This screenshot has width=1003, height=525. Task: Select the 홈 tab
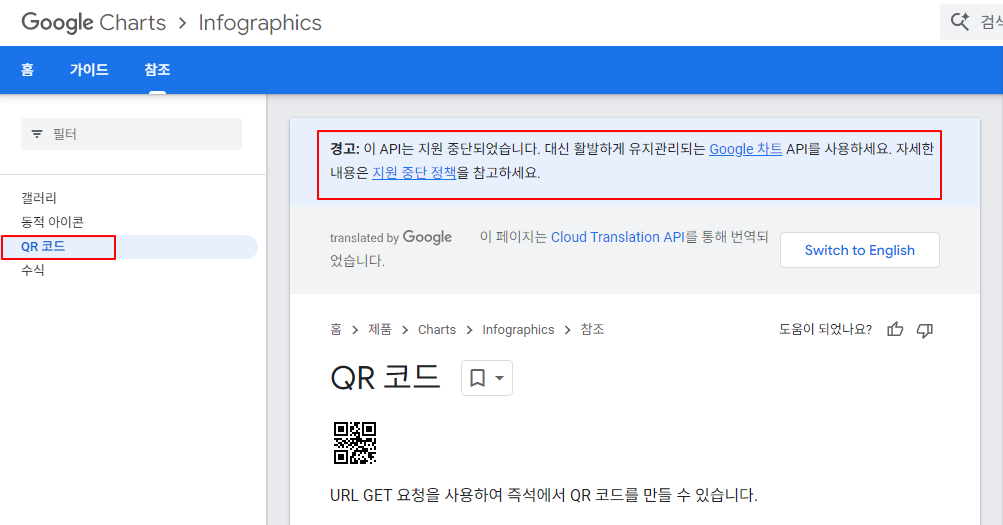pos(27,70)
